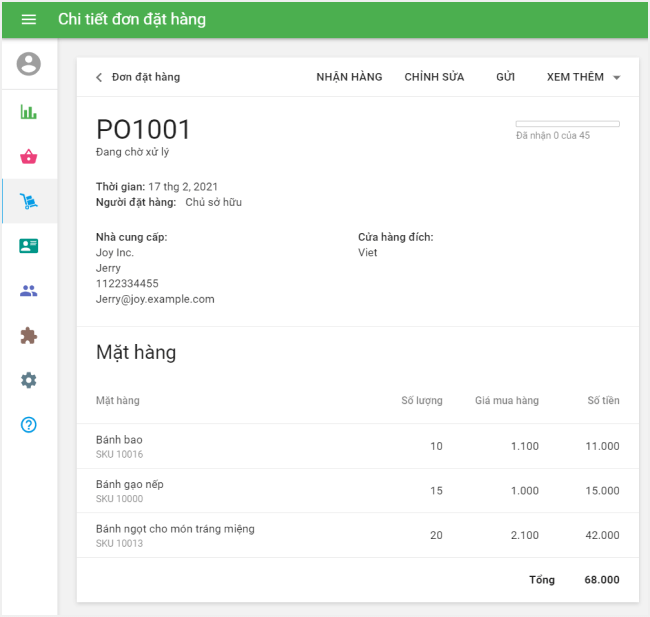This screenshot has height=617, width=650.
Task: Click the CHỈNH SỬA button
Action: point(434,77)
